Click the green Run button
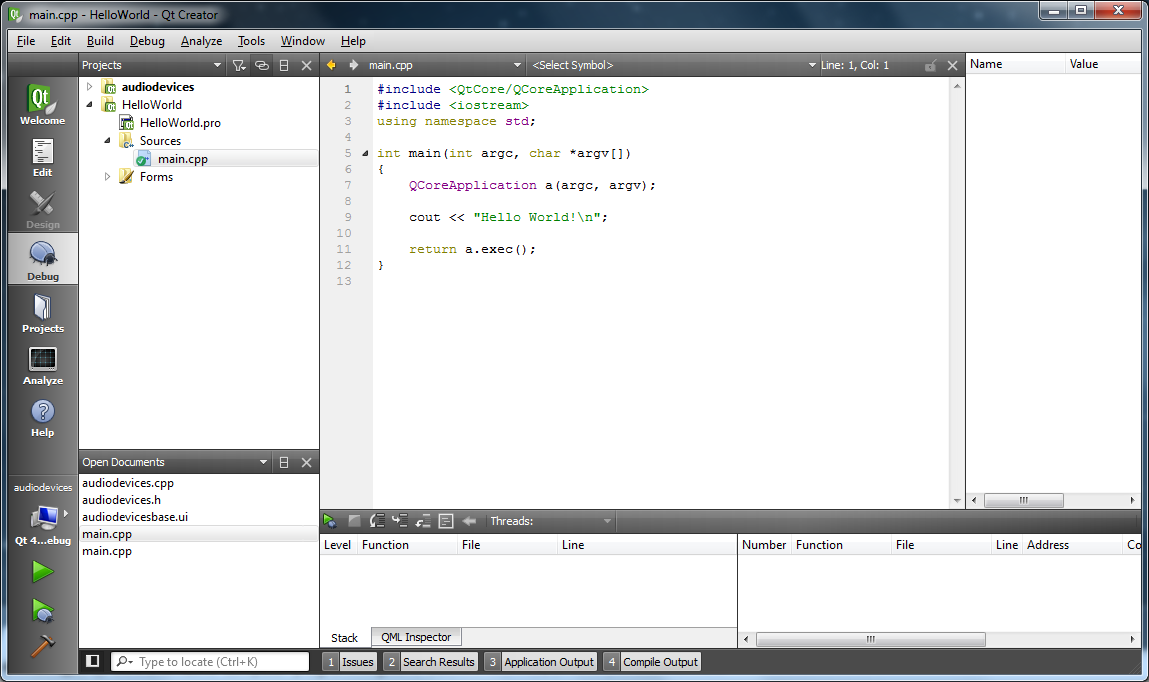 [x=43, y=571]
